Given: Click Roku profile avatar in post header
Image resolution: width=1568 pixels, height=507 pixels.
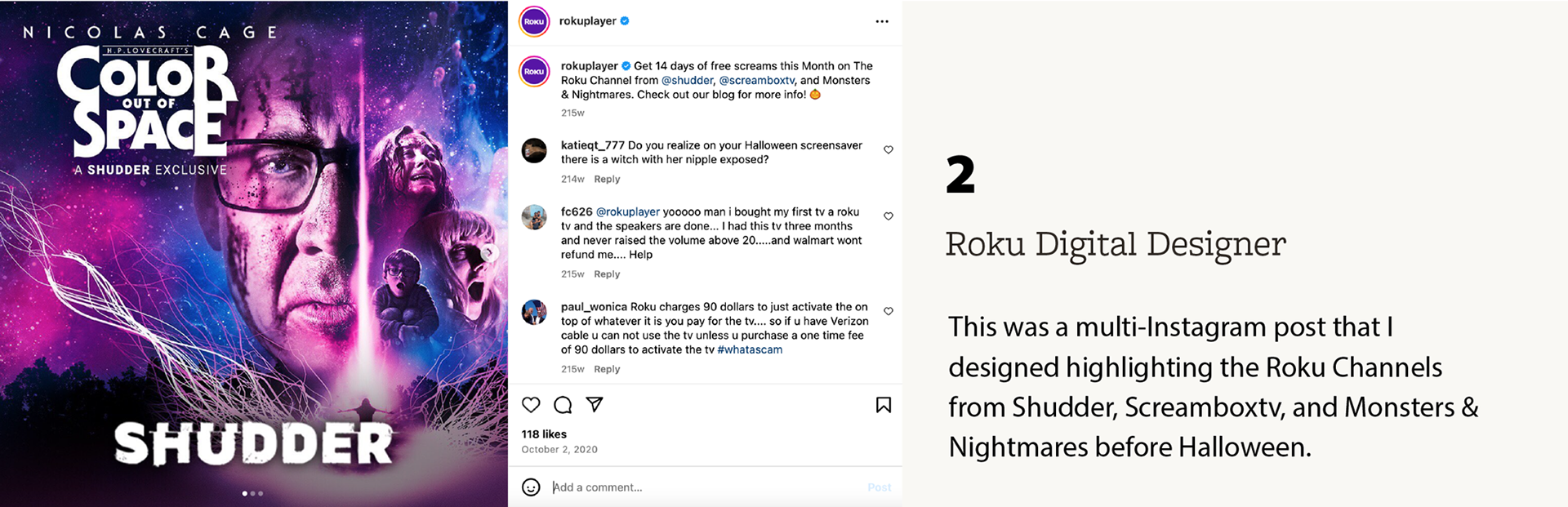Looking at the screenshot, I should 534,21.
